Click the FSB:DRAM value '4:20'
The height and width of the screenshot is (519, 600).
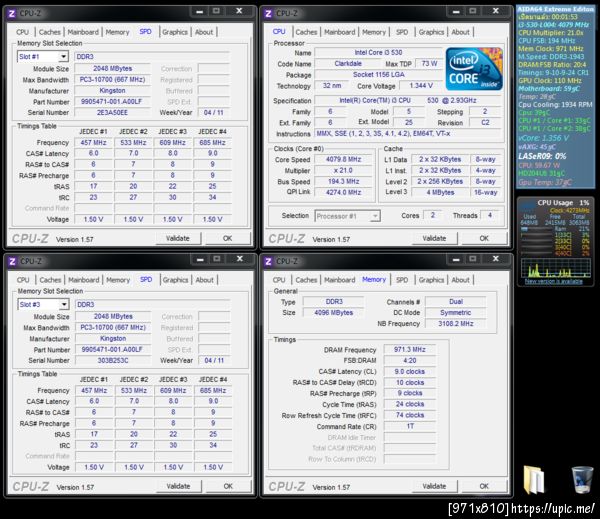click(x=409, y=361)
